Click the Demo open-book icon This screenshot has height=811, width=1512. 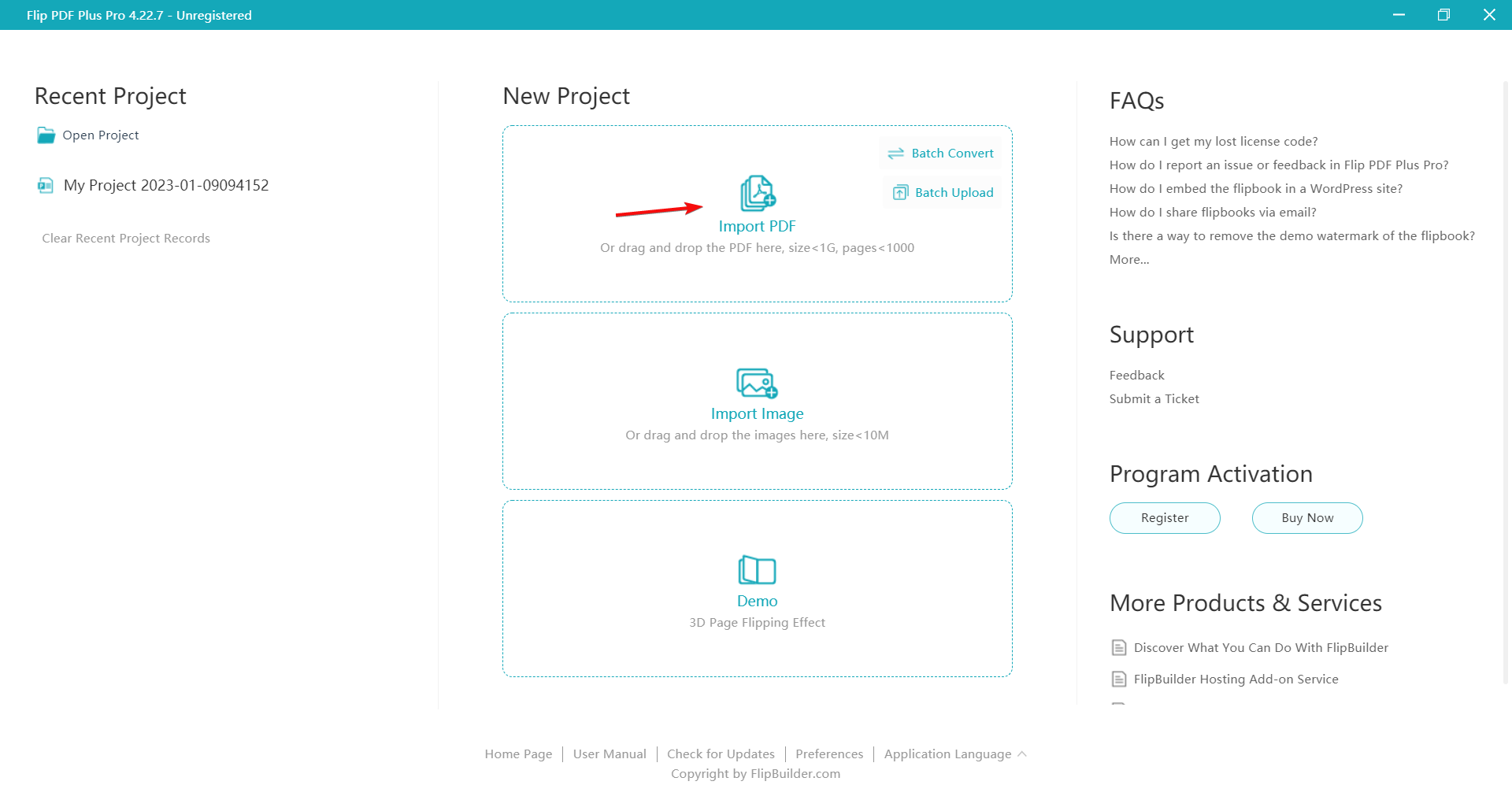coord(757,569)
